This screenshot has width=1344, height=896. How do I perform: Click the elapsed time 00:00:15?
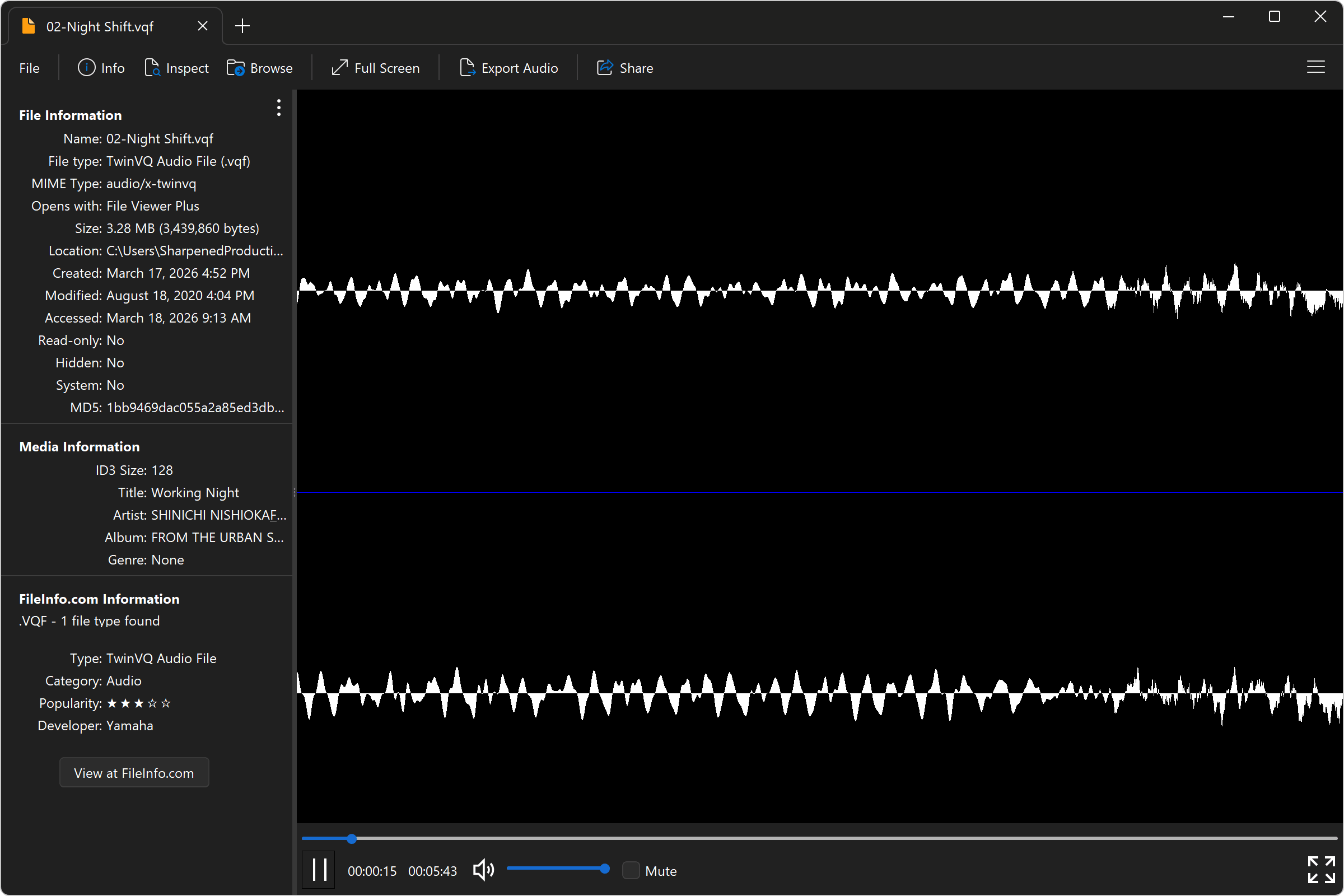(x=372, y=871)
